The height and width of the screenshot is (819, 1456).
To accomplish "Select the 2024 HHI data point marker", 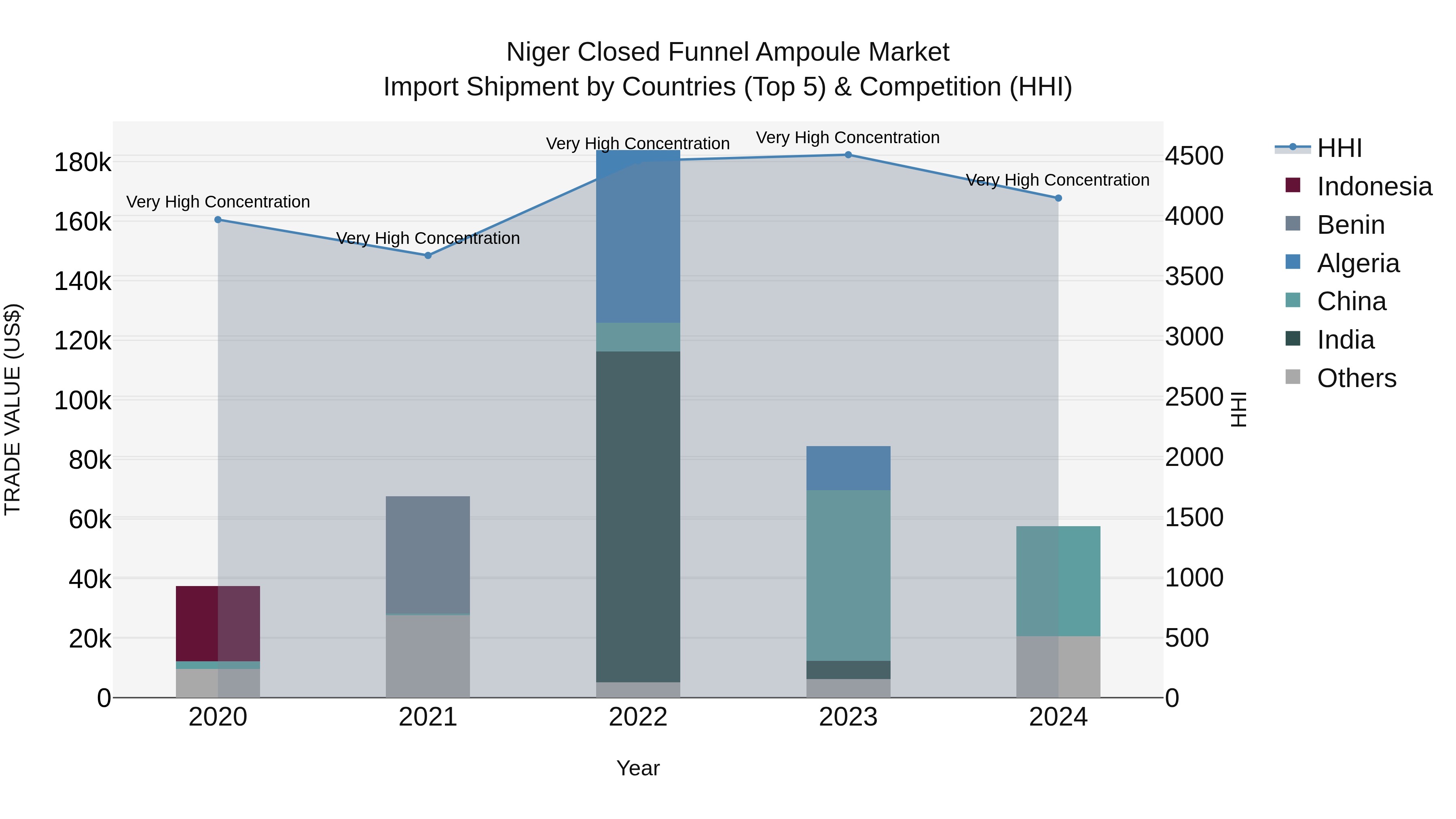I will click(1058, 198).
